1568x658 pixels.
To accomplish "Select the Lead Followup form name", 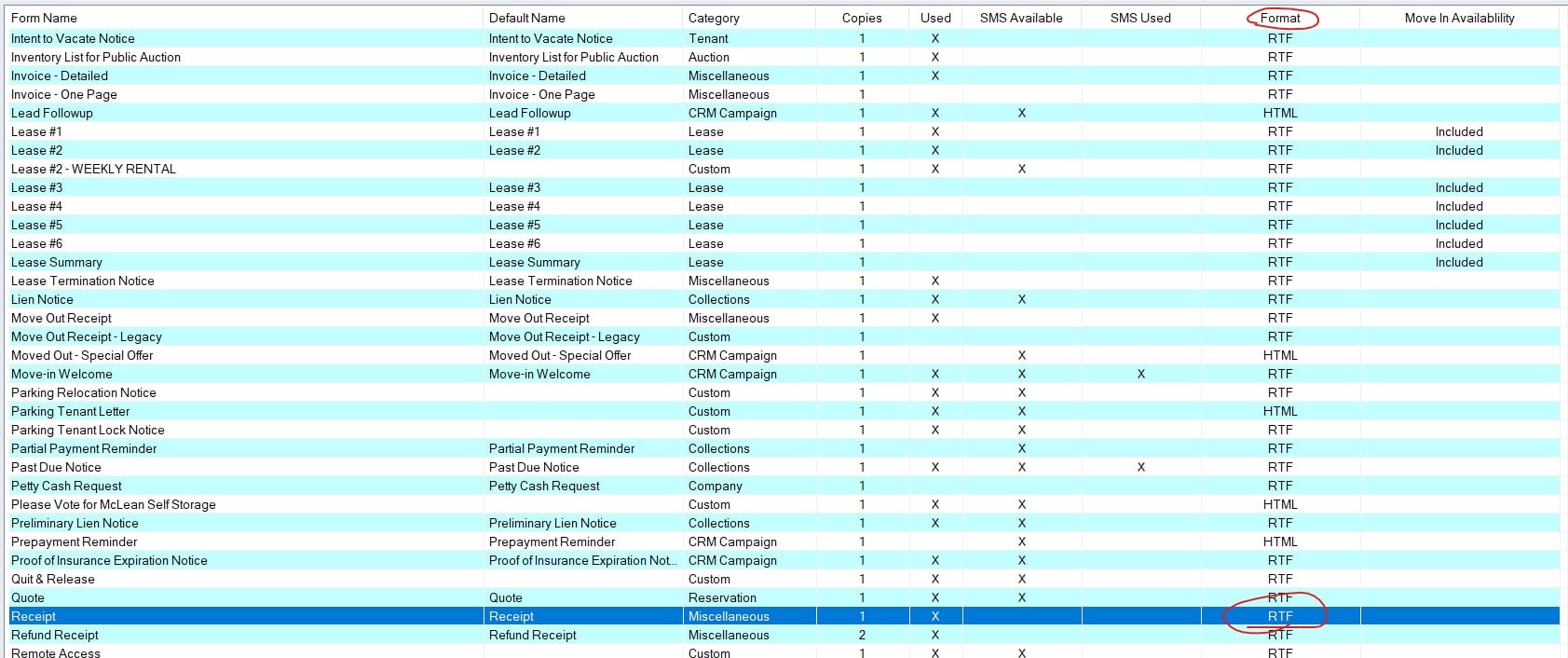I will 52,113.
